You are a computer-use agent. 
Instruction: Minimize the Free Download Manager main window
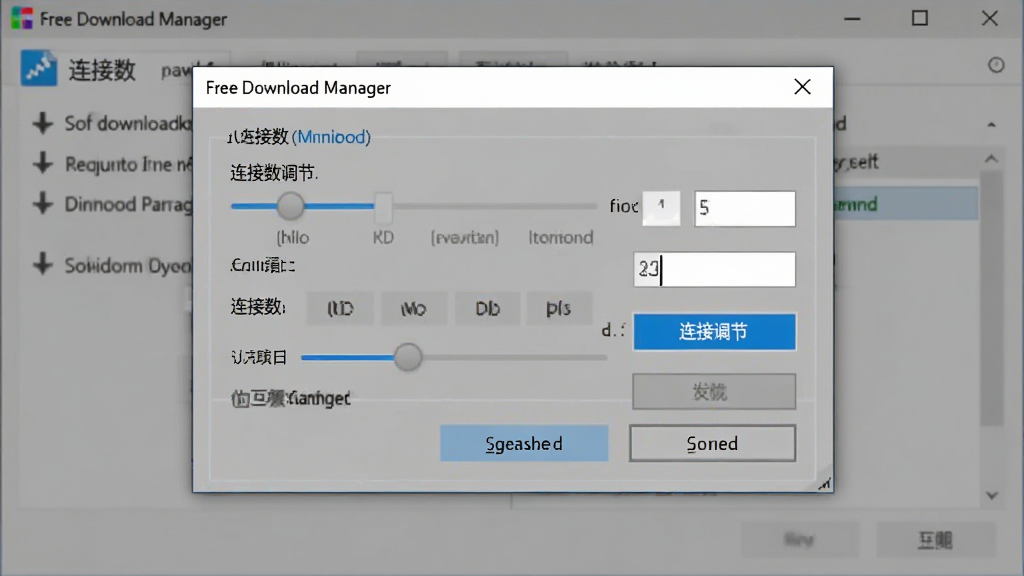852,18
